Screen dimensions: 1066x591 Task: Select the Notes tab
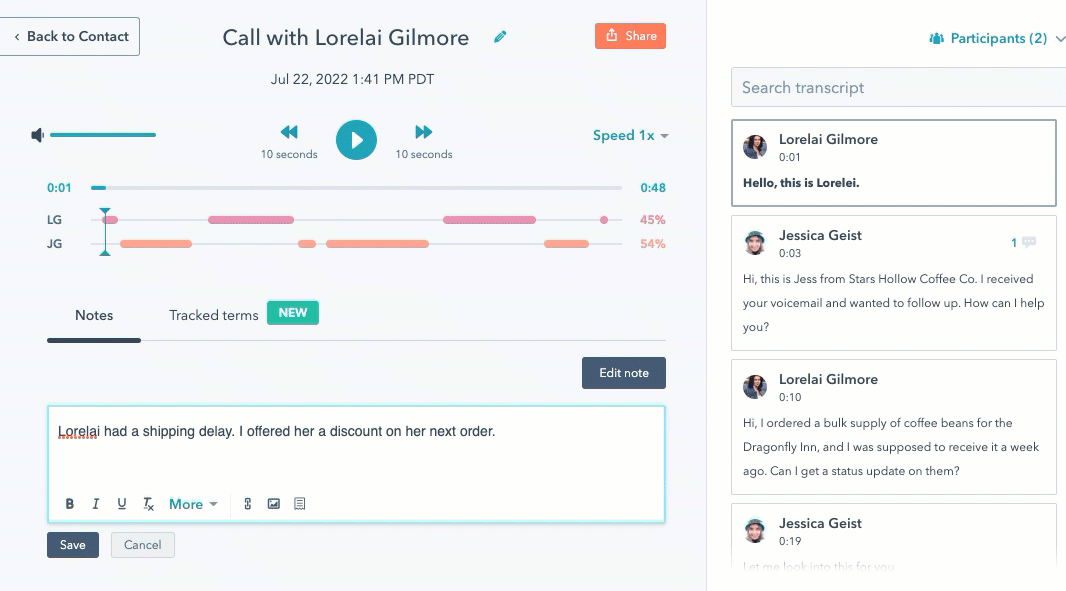(x=94, y=316)
